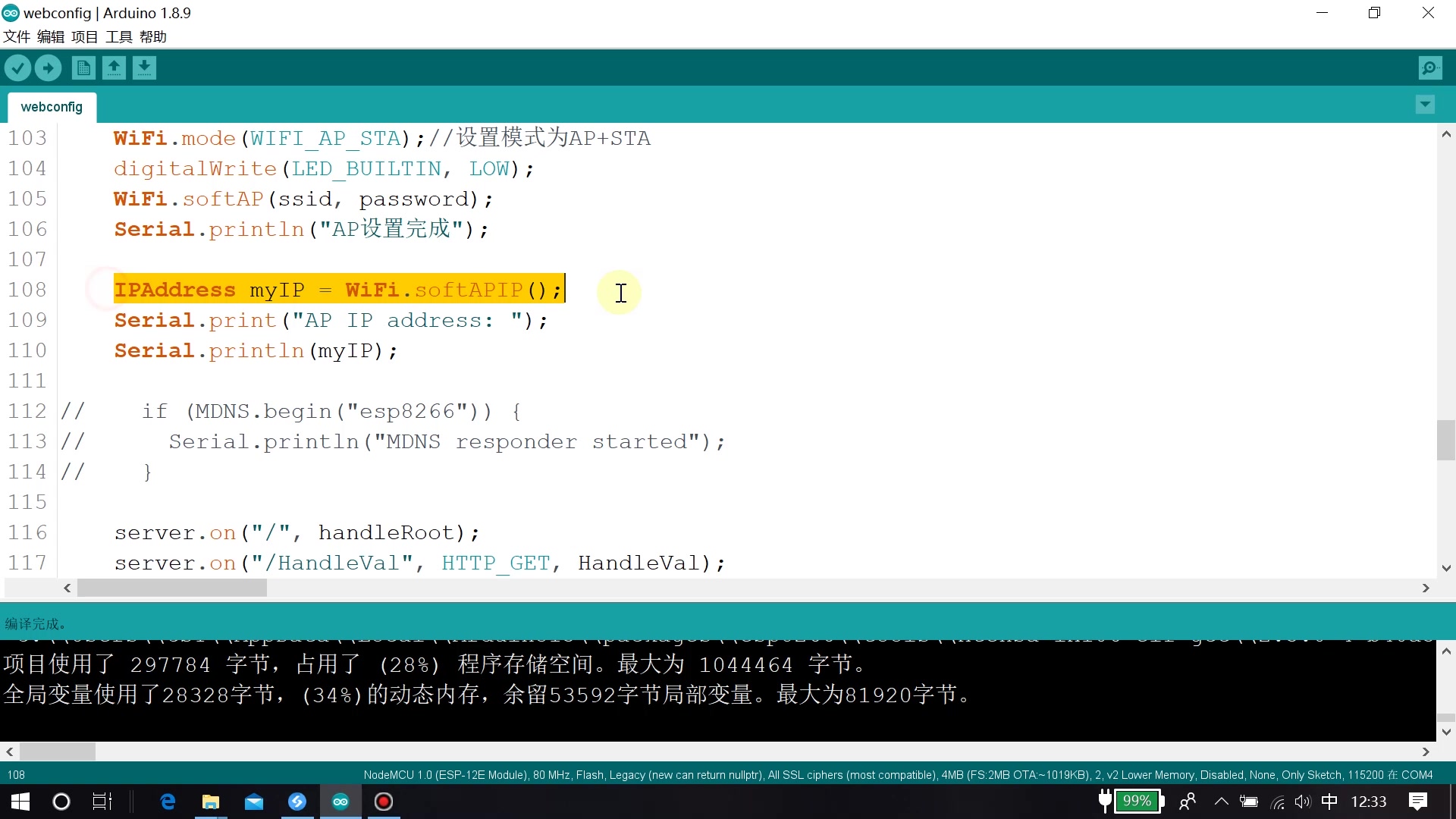This screenshot has height=819, width=1456.
Task: Launch Microsoft Edge from taskbar
Action: tap(168, 802)
